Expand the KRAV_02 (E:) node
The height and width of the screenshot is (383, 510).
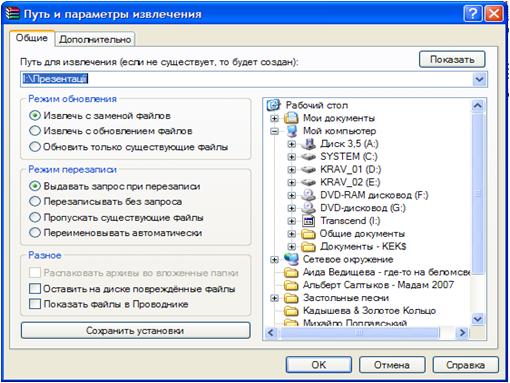pyautogui.click(x=292, y=182)
